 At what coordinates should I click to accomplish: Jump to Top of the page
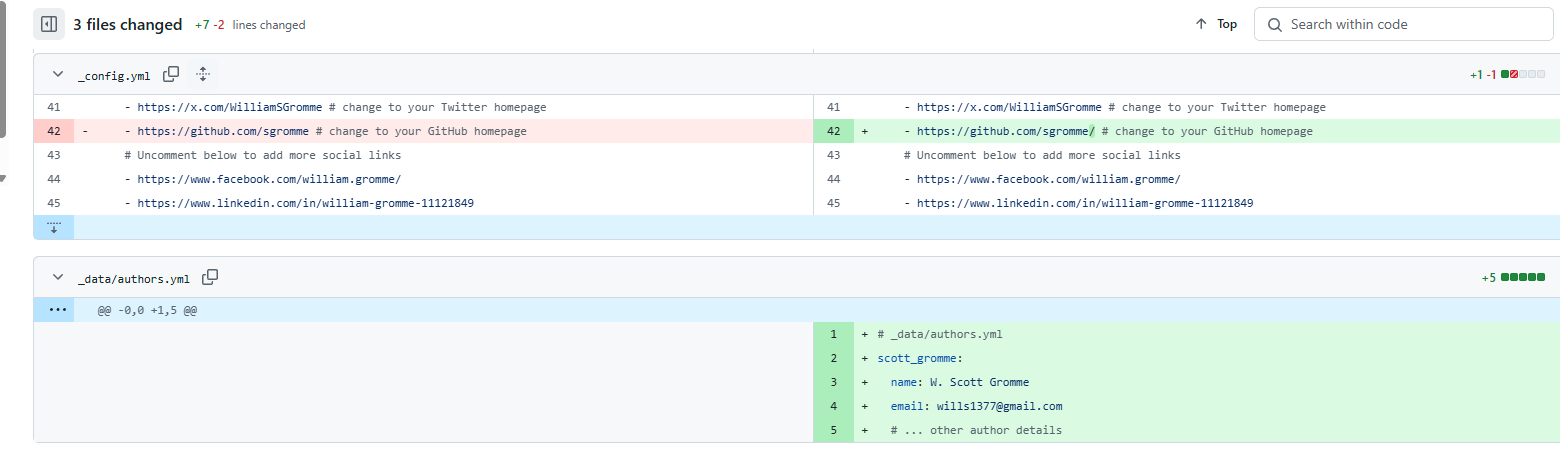(x=1226, y=25)
